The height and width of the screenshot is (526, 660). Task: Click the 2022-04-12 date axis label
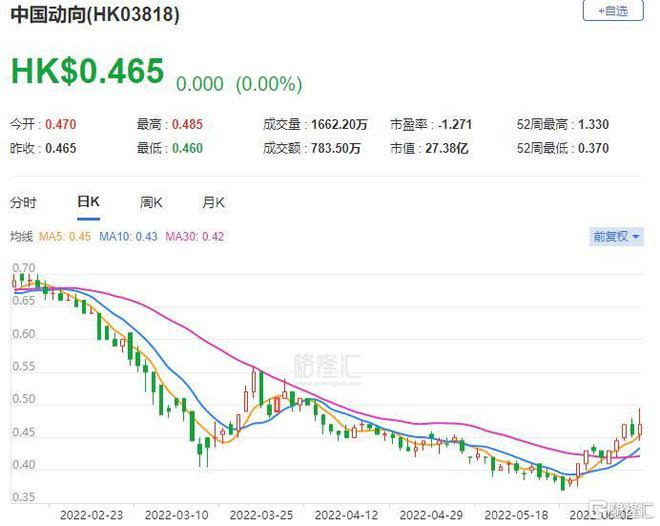(346, 515)
